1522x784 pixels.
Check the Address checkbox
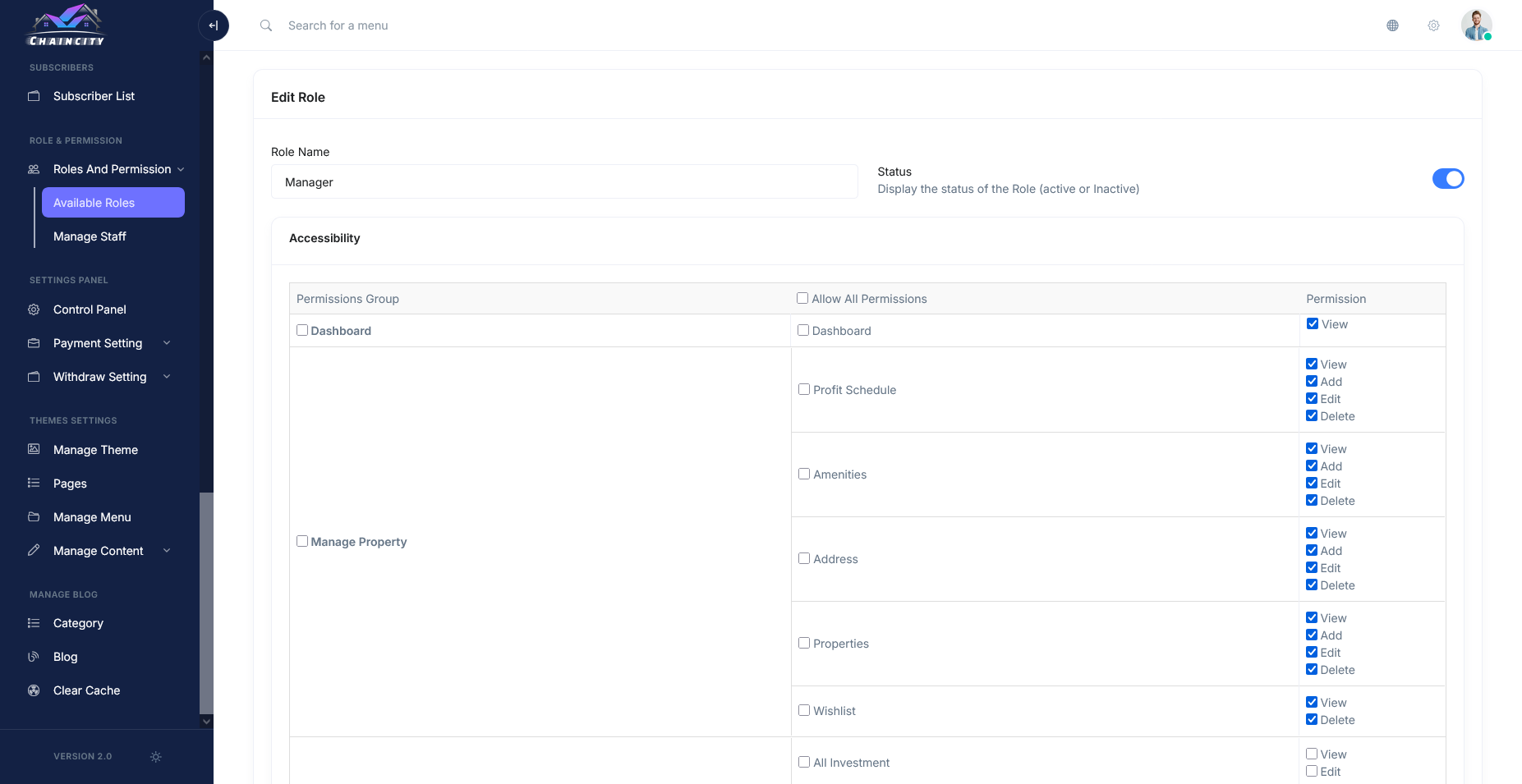point(804,558)
